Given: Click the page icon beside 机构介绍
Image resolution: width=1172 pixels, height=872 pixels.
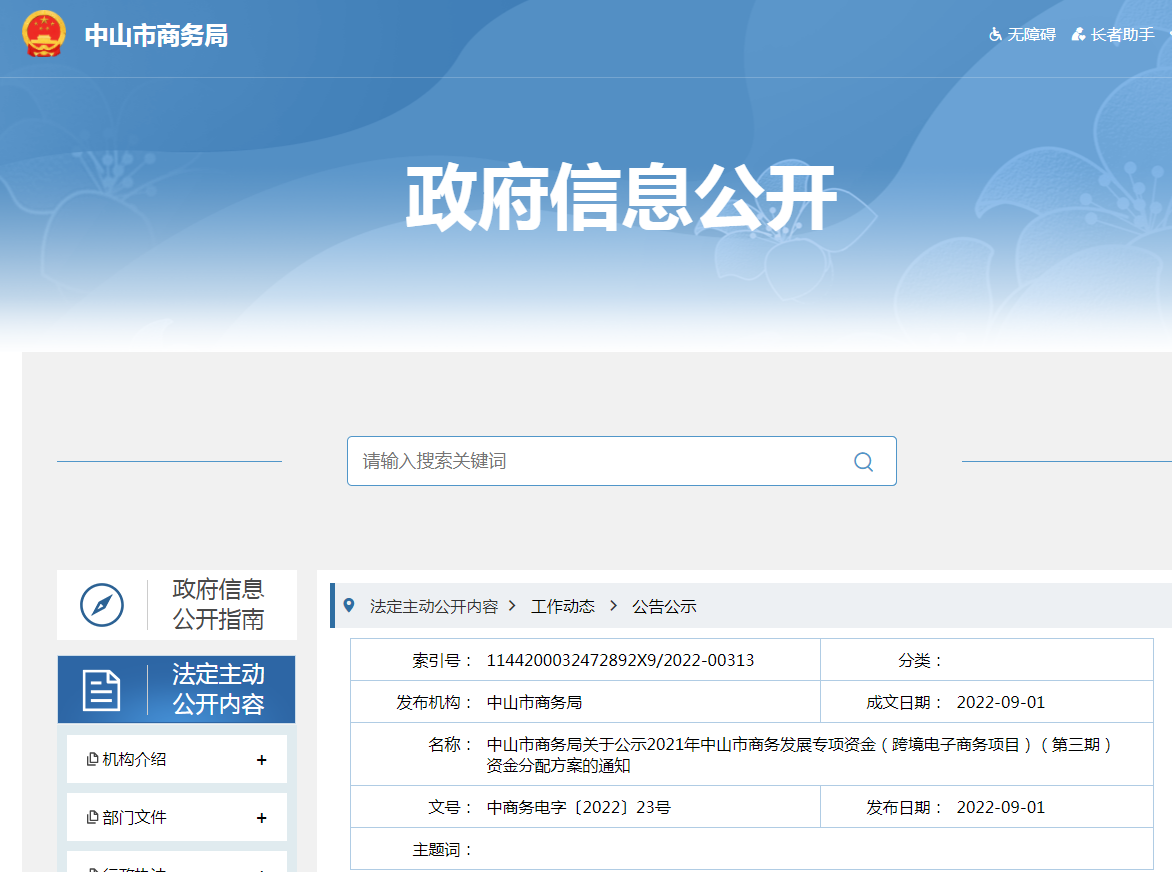Looking at the screenshot, I should pos(93,760).
